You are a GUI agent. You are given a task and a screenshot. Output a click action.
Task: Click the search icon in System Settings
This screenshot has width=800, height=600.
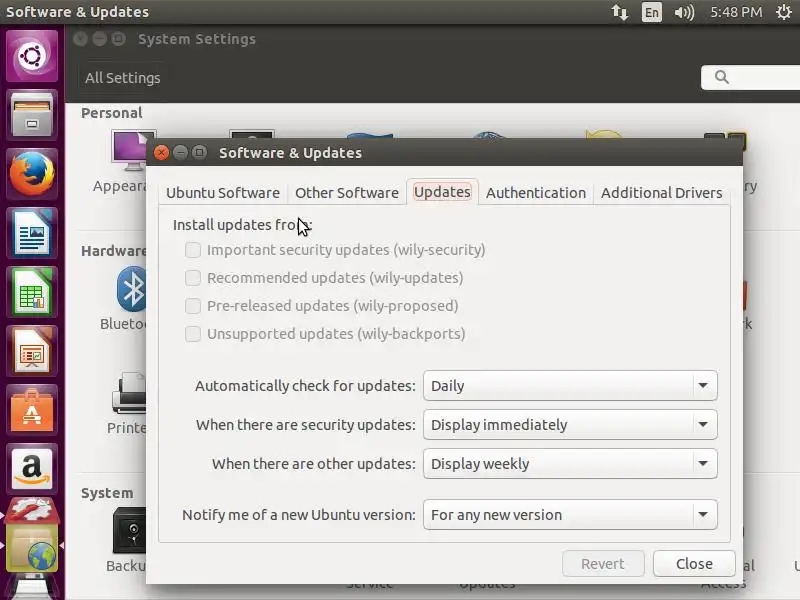(721, 77)
